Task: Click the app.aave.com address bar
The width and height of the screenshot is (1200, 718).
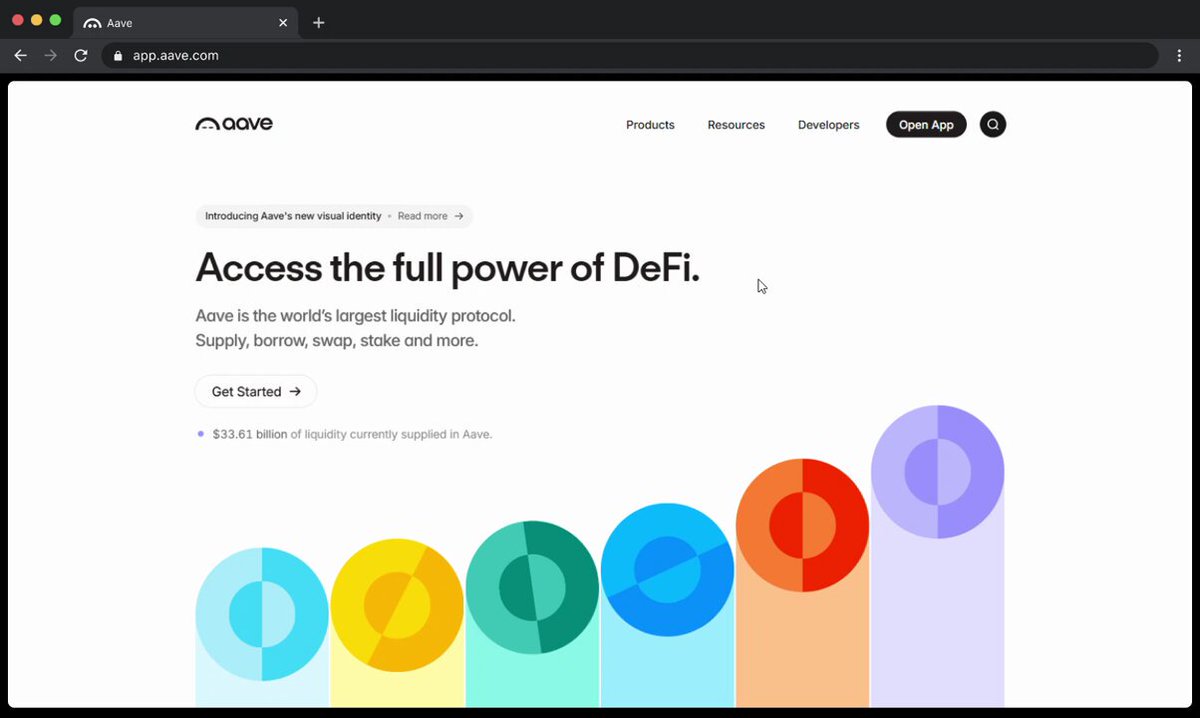Action: coord(630,56)
